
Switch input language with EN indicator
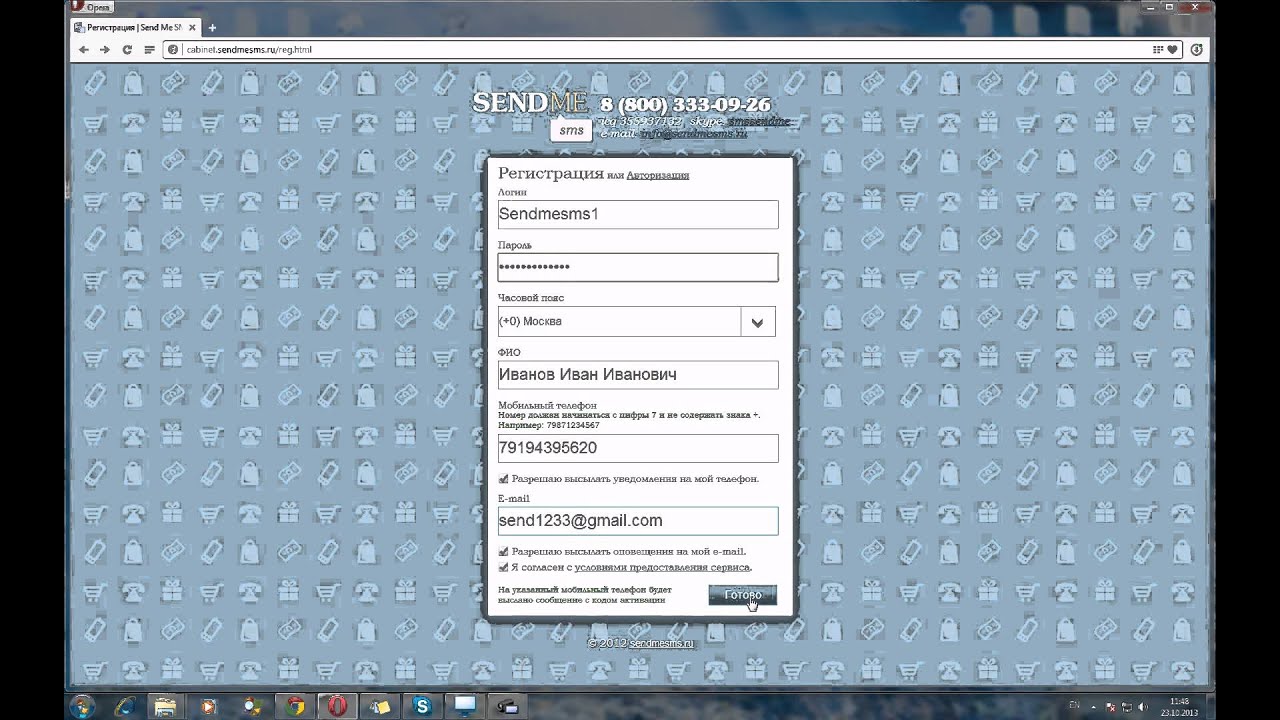(x=1074, y=707)
